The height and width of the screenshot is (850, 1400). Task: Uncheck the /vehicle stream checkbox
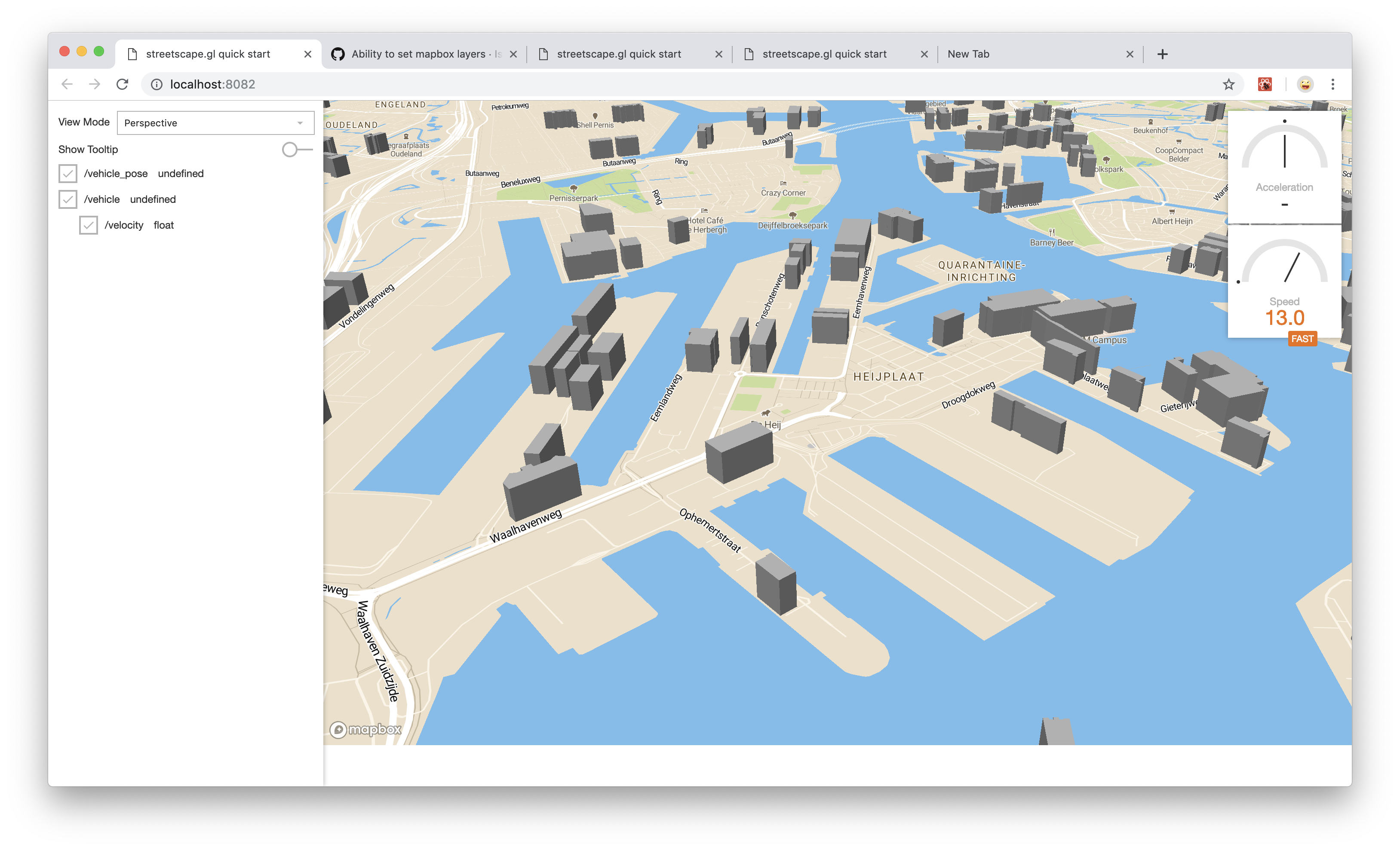68,199
